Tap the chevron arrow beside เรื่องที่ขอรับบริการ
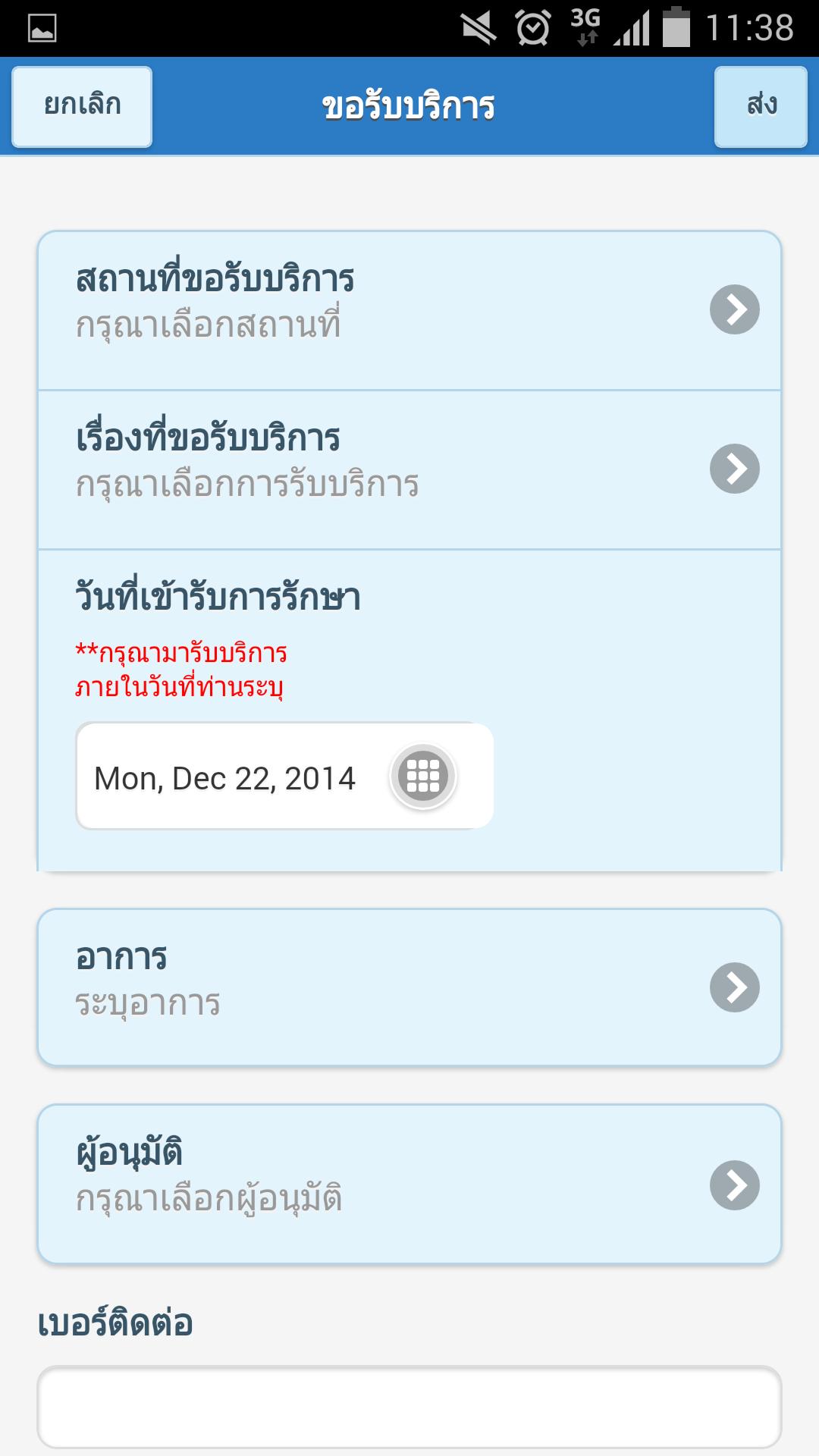Viewport: 819px width, 1456px height. (734, 469)
